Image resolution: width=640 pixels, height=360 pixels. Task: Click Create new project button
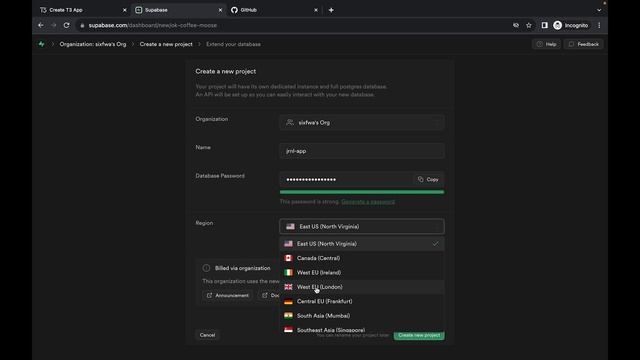tap(419, 335)
